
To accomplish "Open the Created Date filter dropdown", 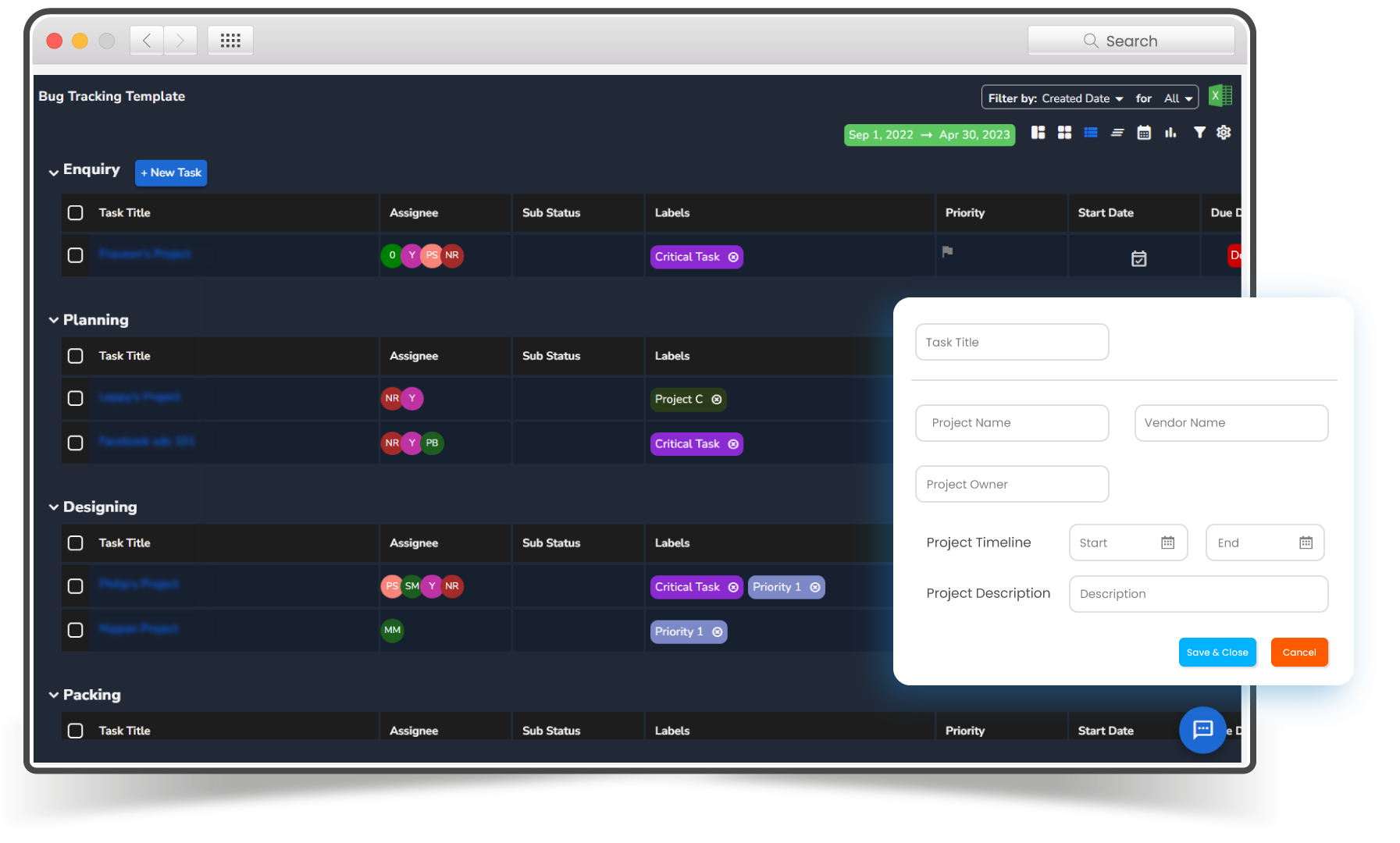I will click(x=1081, y=98).
